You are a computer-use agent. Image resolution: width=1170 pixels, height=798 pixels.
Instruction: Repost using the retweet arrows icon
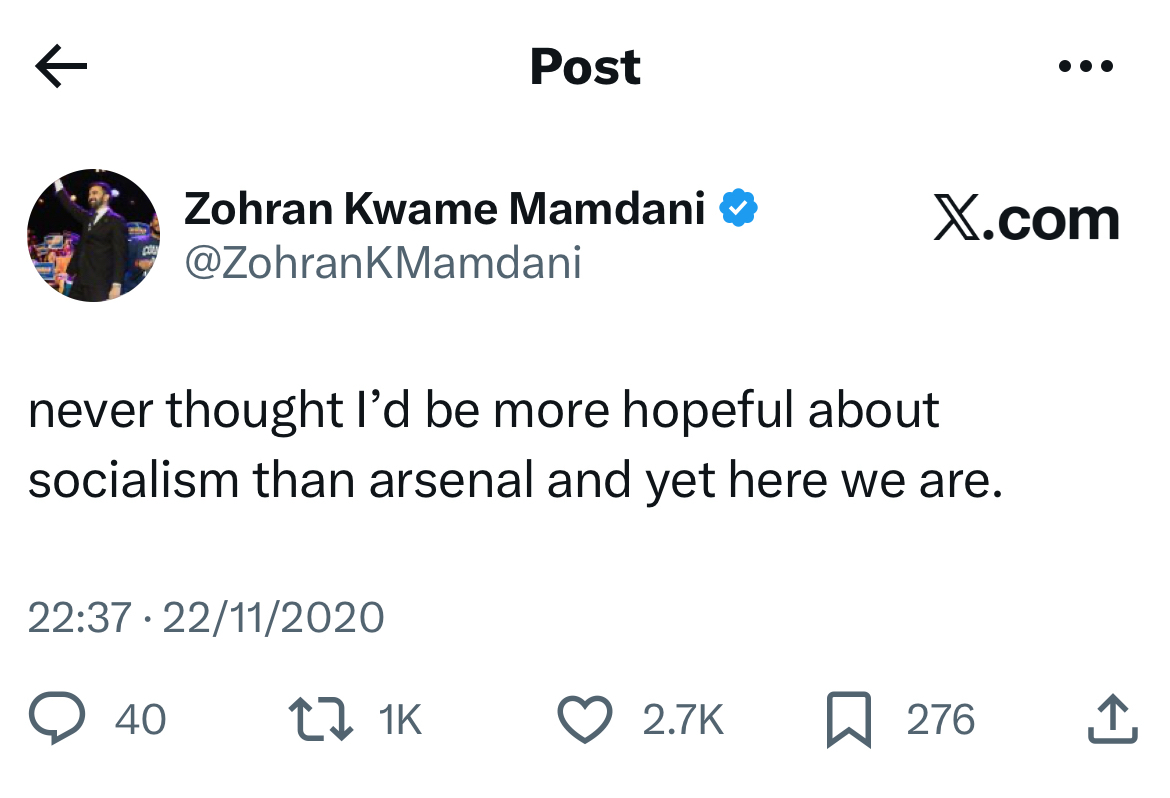click(x=320, y=720)
